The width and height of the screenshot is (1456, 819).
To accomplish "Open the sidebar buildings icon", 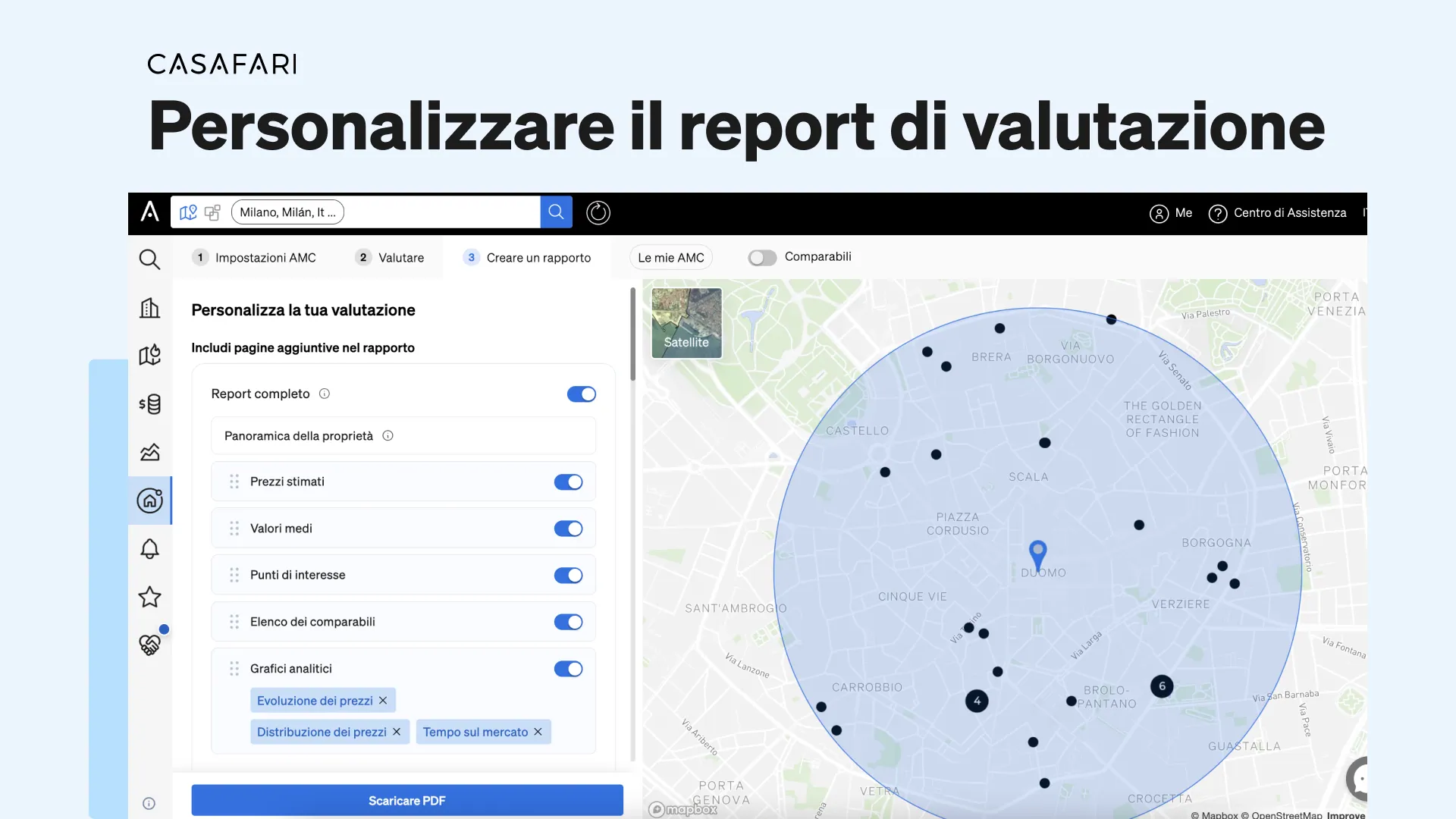I will coord(149,307).
